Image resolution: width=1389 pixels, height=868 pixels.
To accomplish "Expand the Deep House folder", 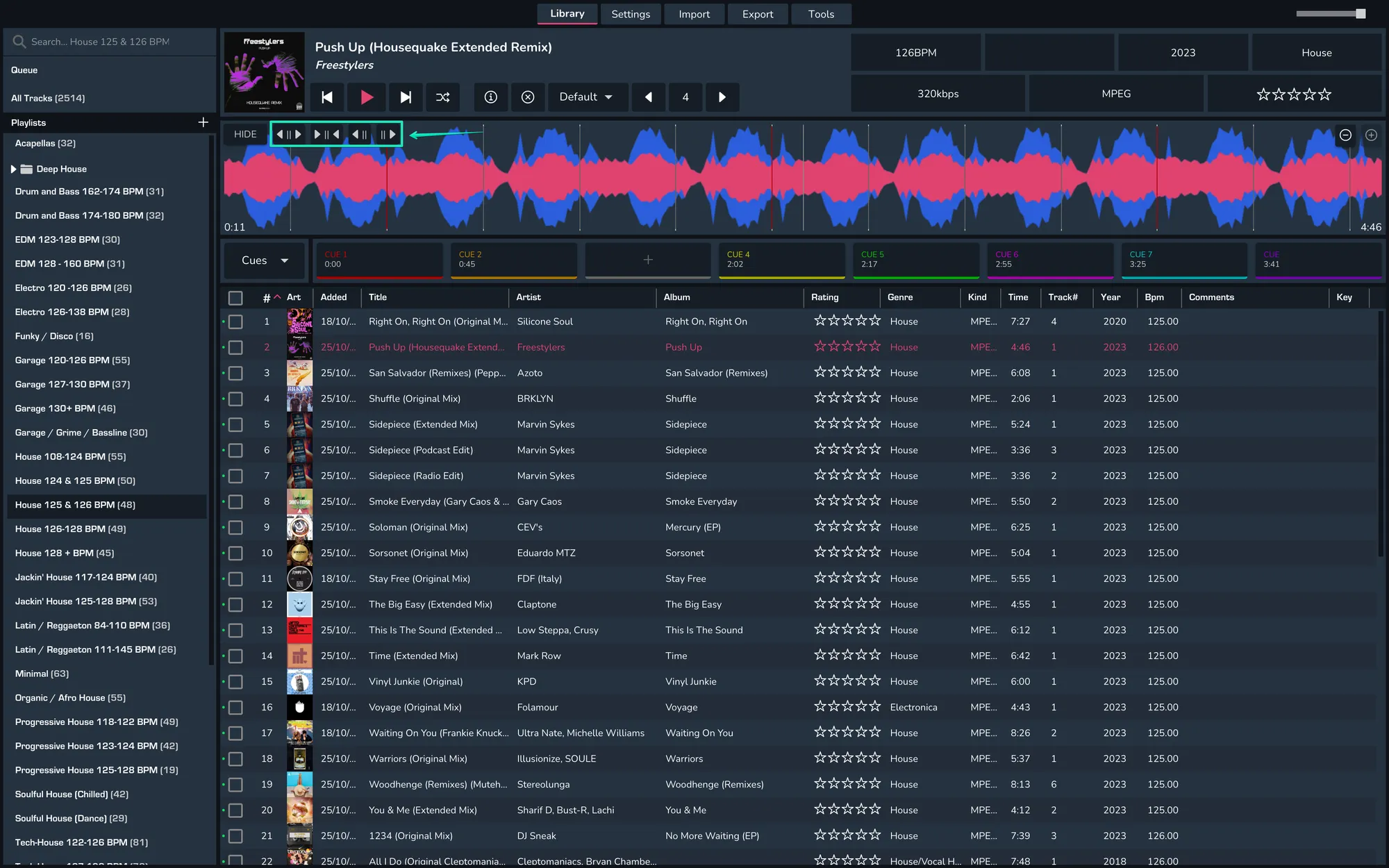I will (x=13, y=169).
